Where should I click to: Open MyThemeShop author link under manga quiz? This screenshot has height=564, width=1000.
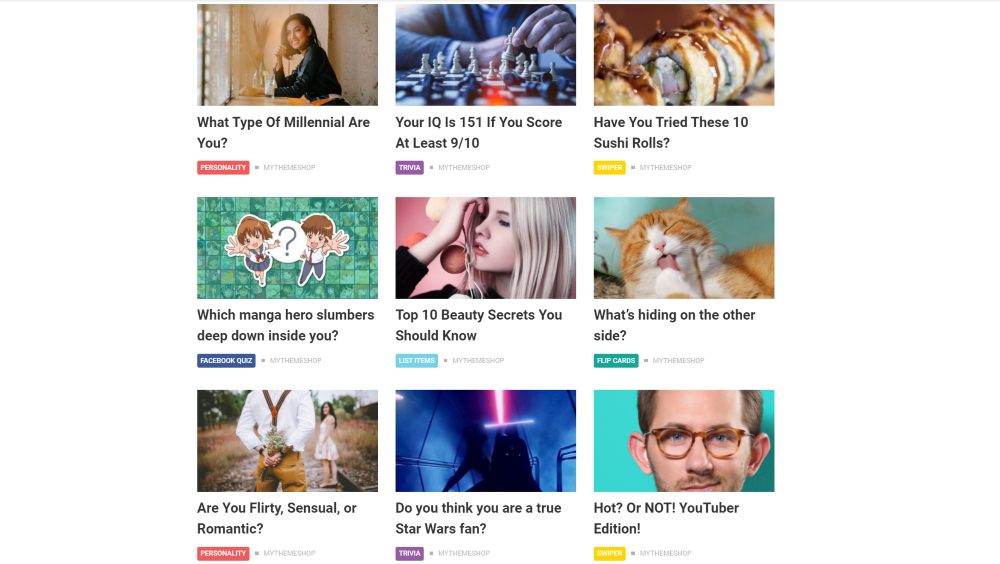(x=295, y=360)
